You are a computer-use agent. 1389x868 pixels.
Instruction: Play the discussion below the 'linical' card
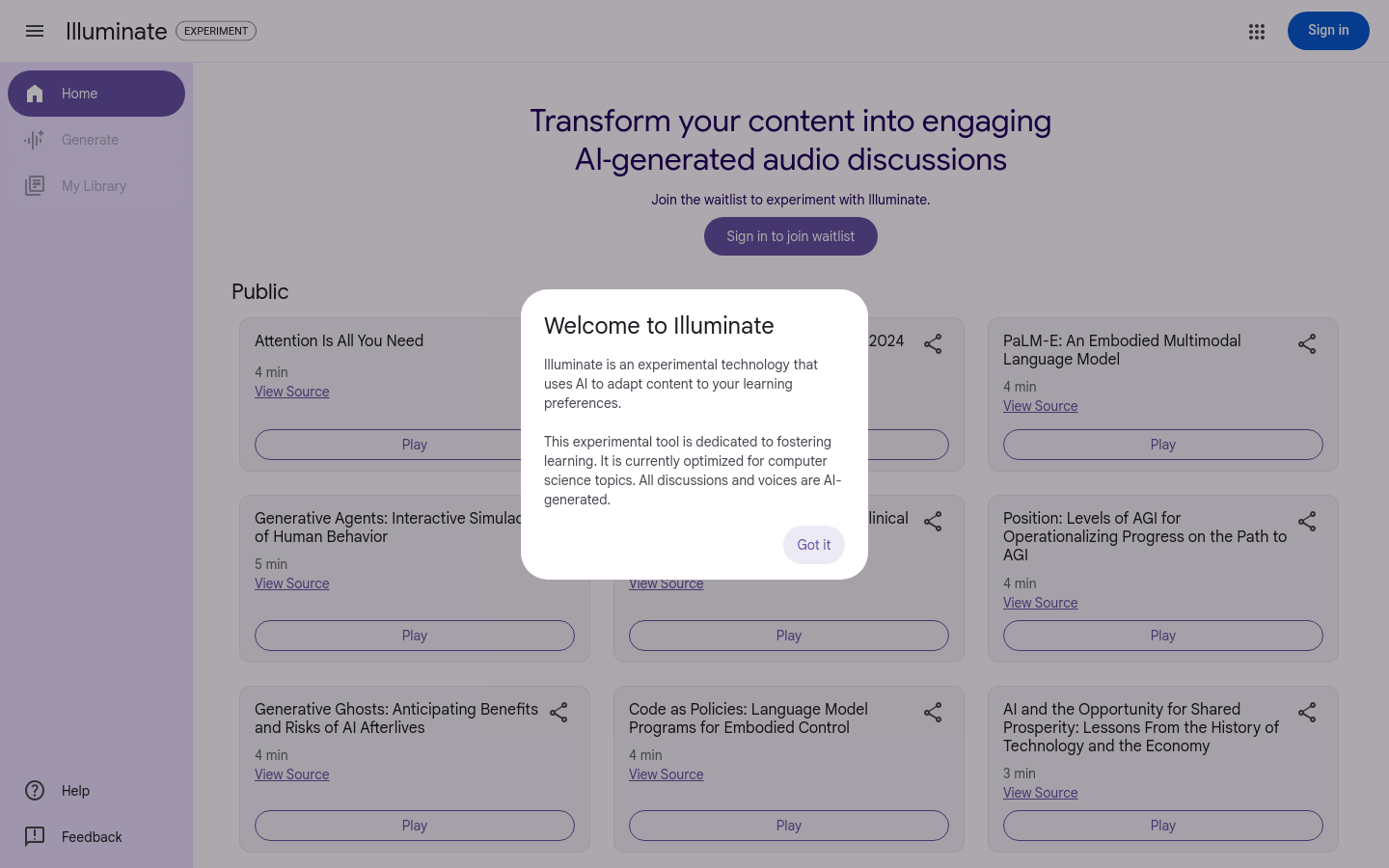pyautogui.click(x=789, y=636)
